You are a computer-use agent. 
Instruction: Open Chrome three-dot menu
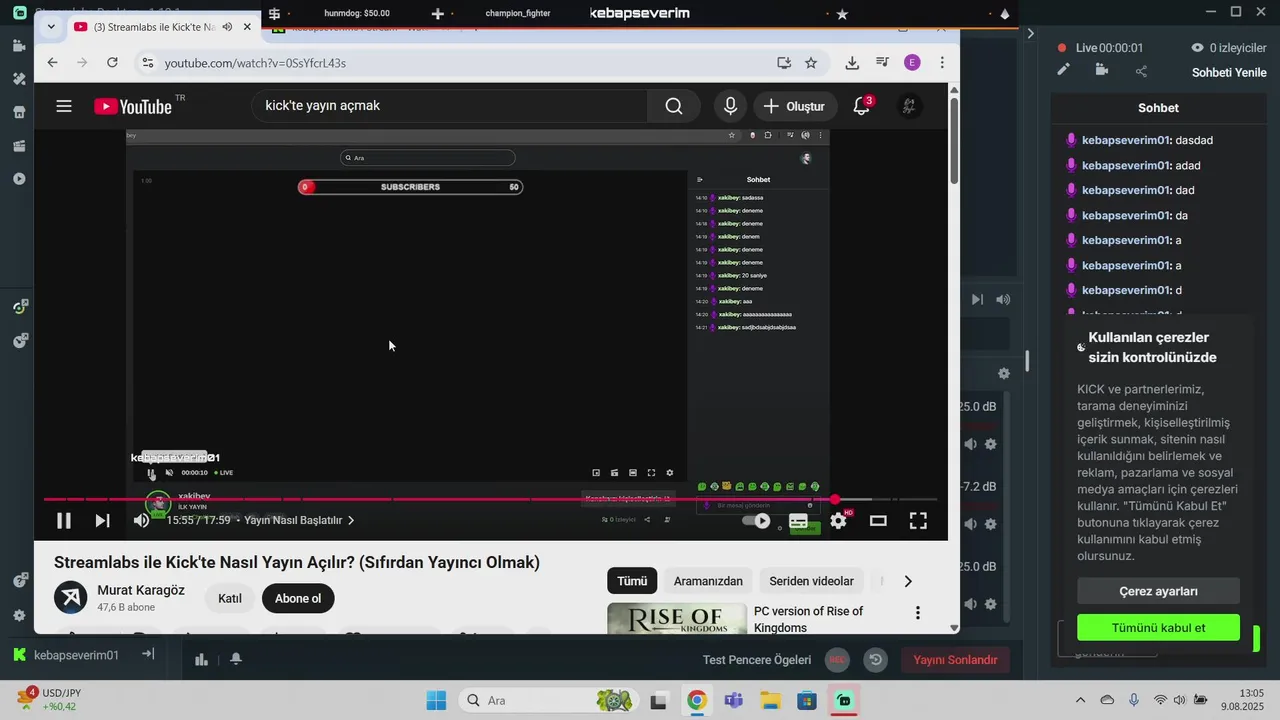coord(942,62)
